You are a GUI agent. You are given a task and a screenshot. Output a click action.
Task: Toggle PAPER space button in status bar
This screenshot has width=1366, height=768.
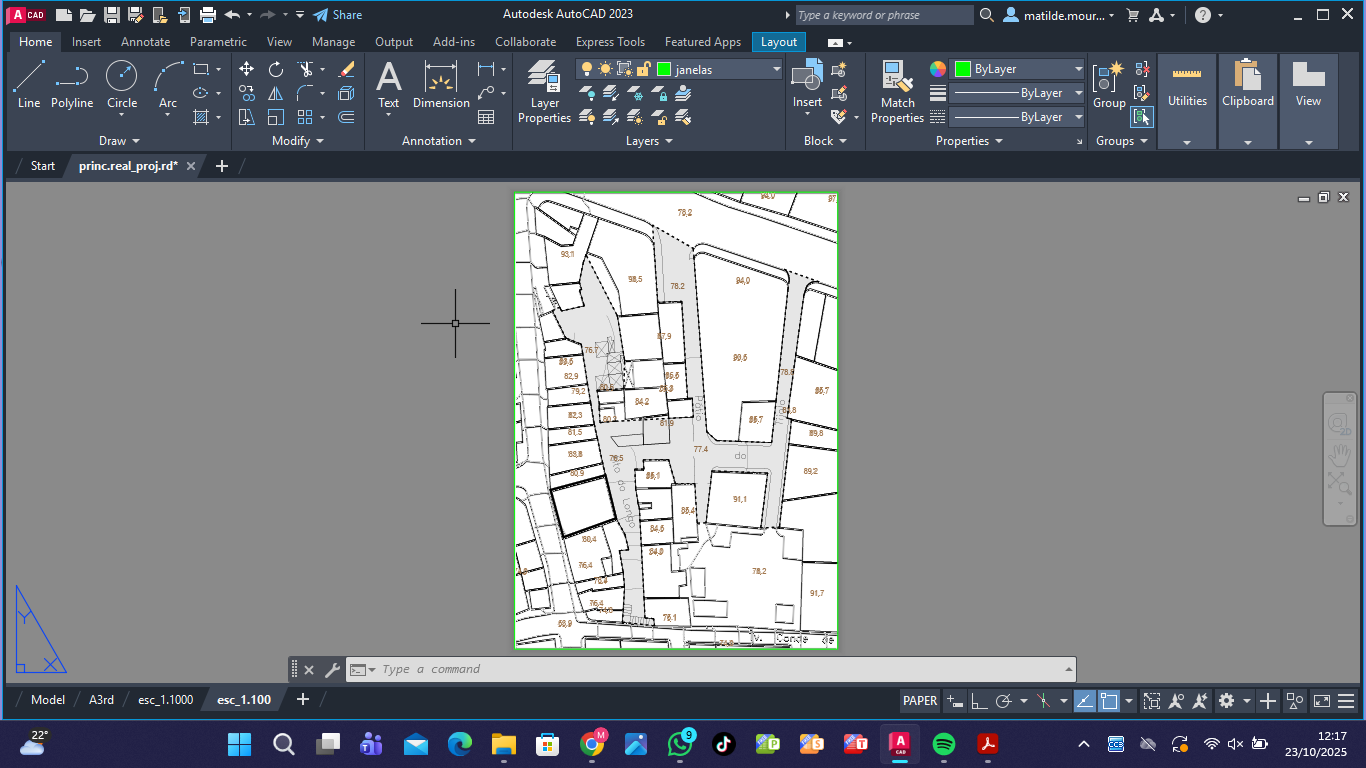(920, 701)
